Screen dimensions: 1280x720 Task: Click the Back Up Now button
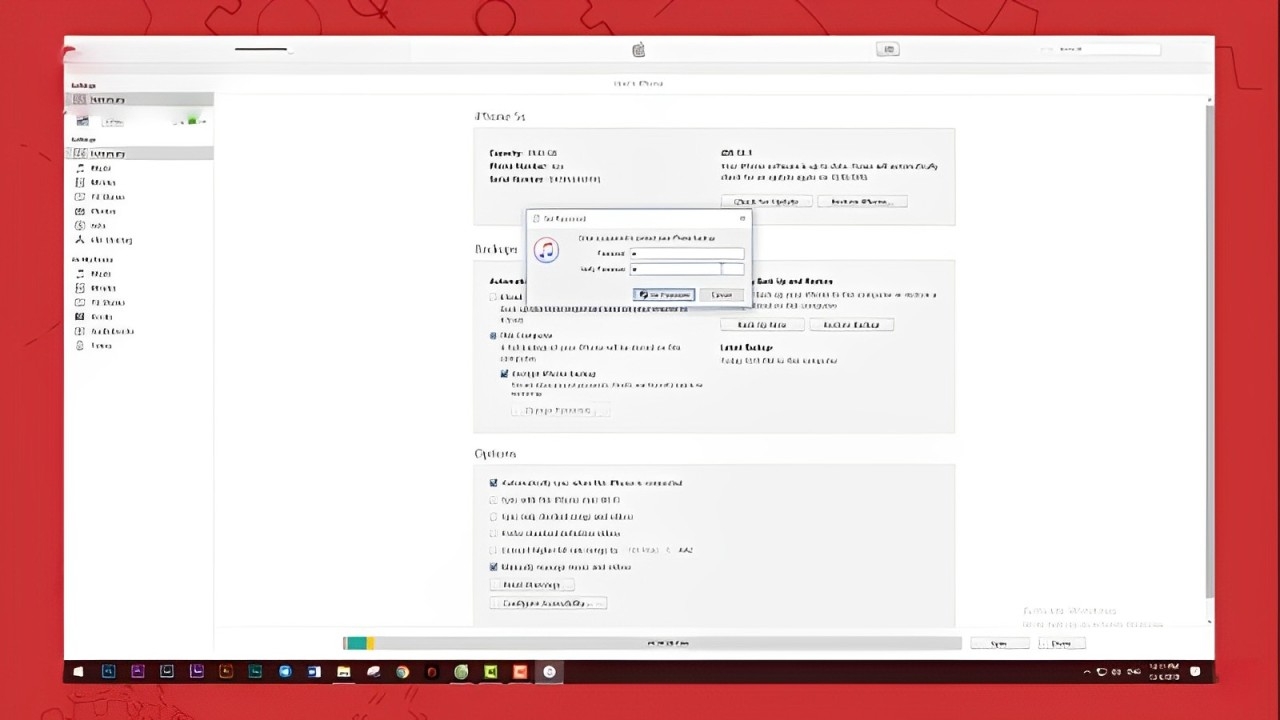click(762, 325)
